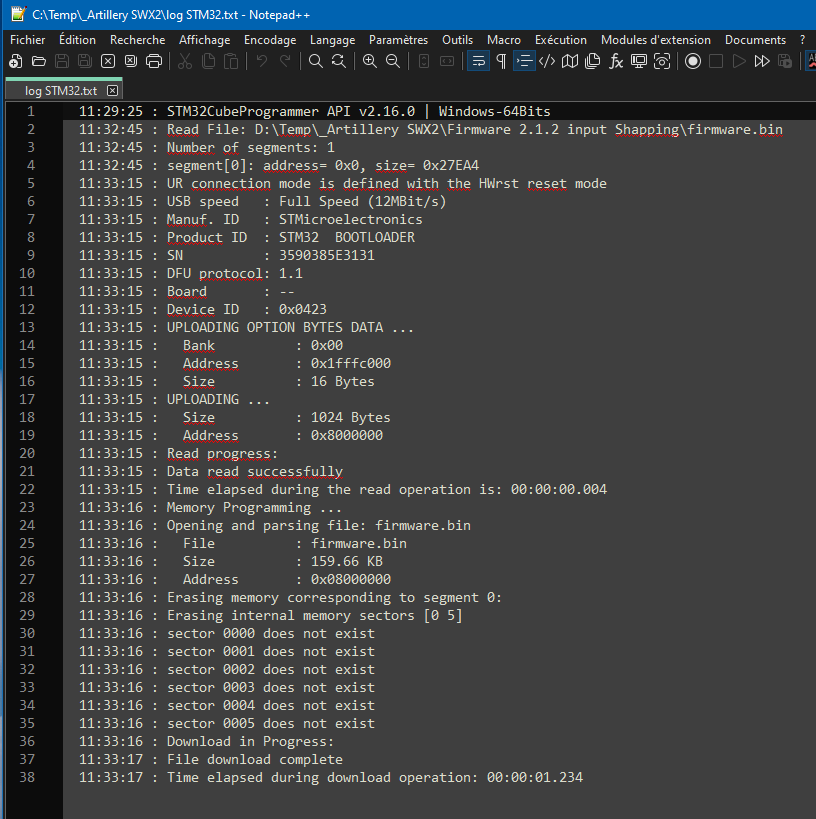
Task: Open the Exécution menu
Action: tap(561, 40)
